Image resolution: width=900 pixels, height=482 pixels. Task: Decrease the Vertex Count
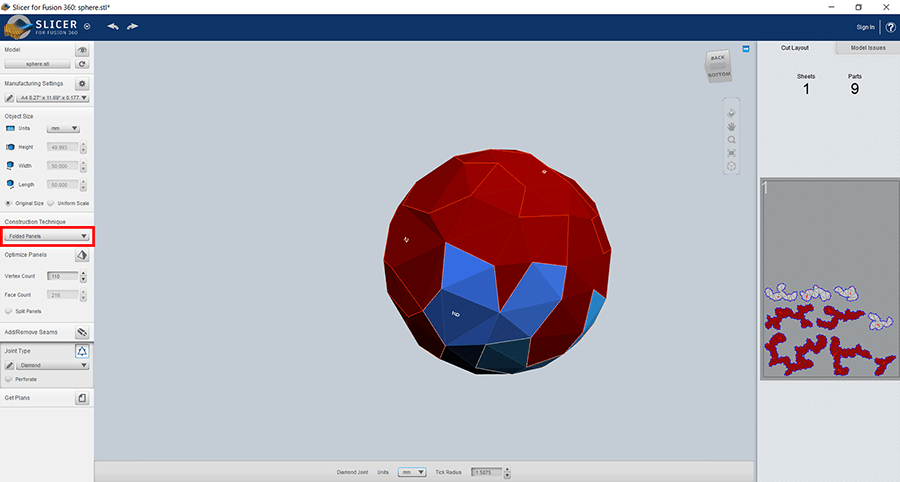click(83, 279)
